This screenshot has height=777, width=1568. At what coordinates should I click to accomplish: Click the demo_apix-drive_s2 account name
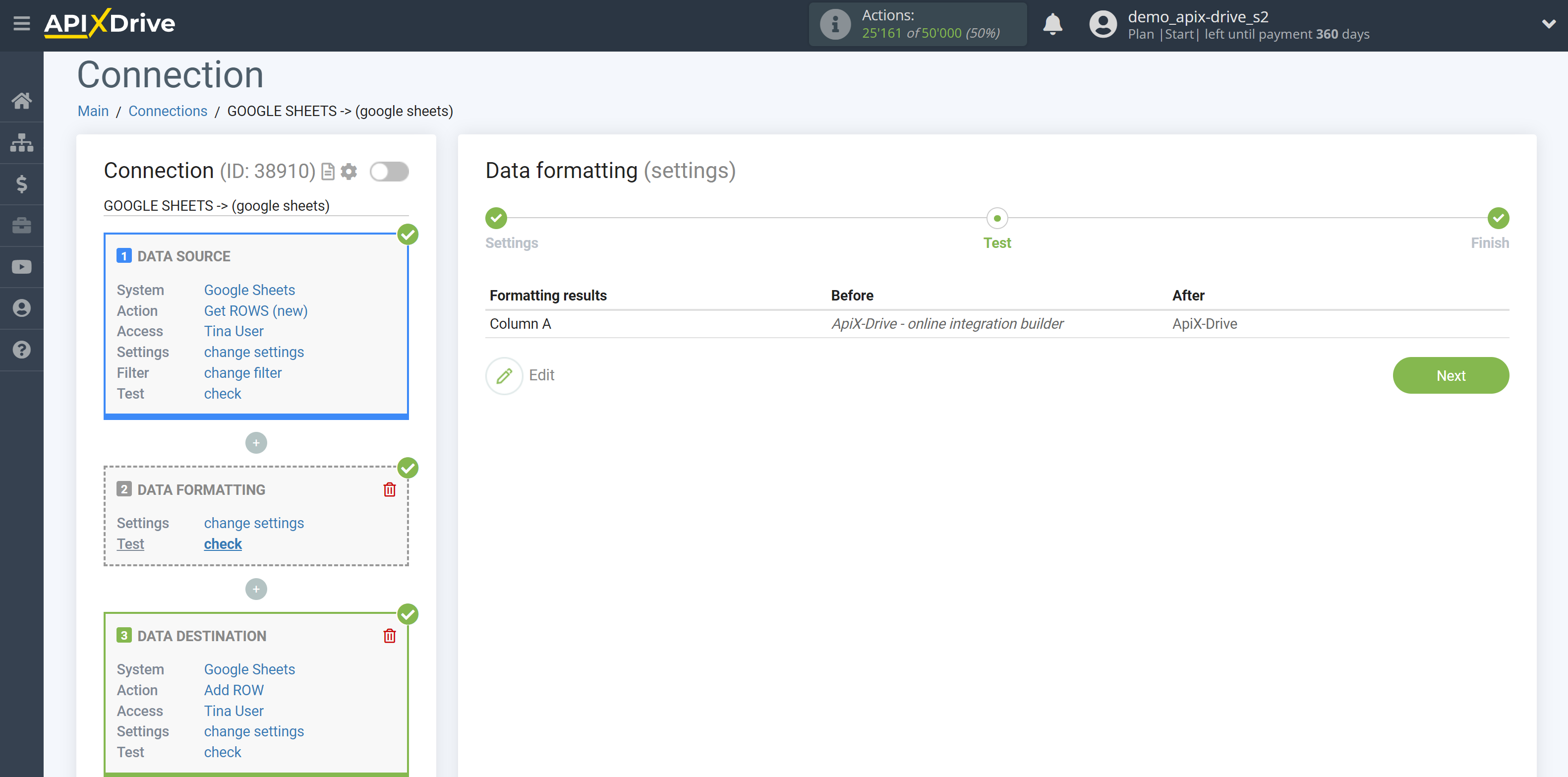[x=1198, y=16]
